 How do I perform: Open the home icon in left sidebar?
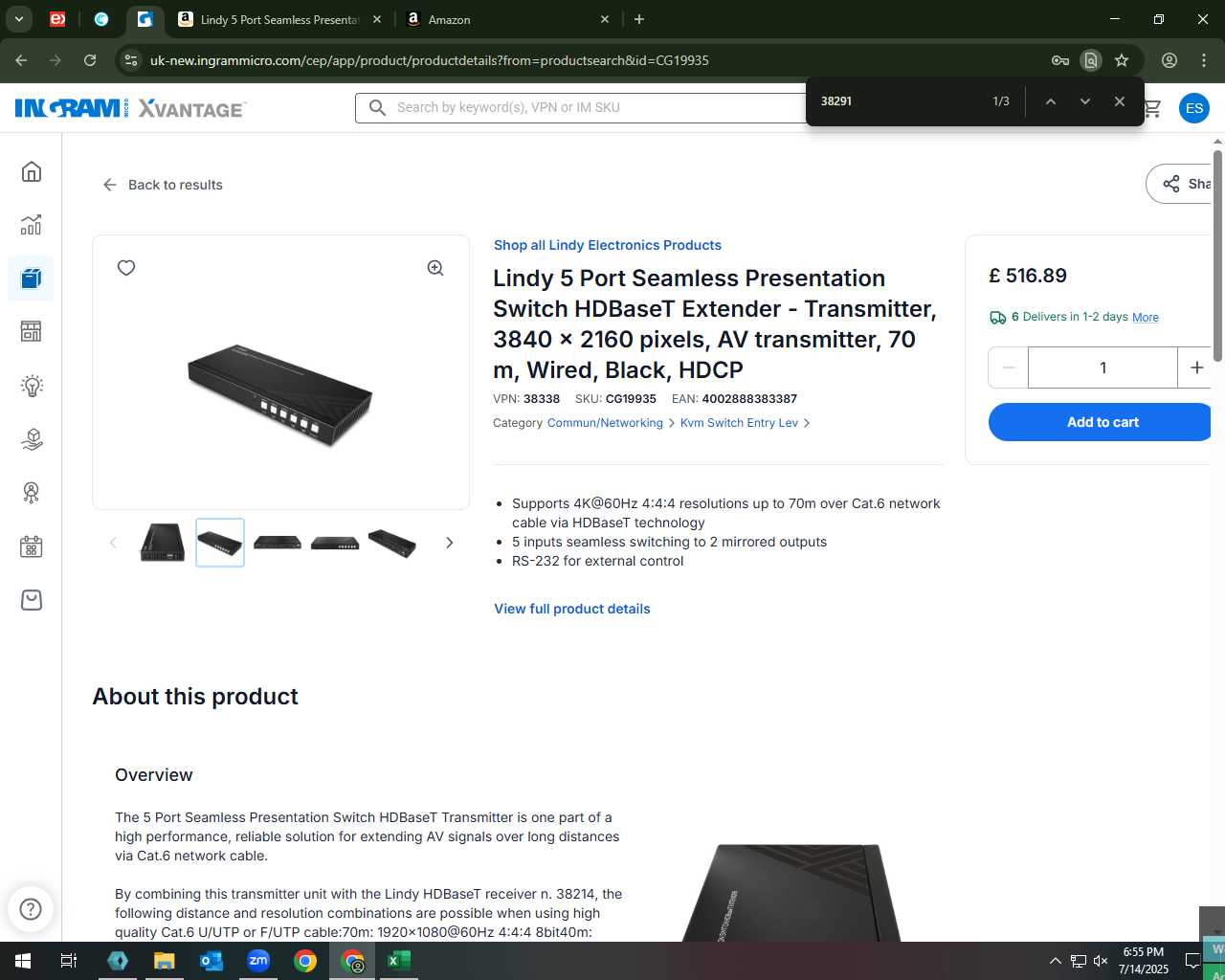point(32,171)
